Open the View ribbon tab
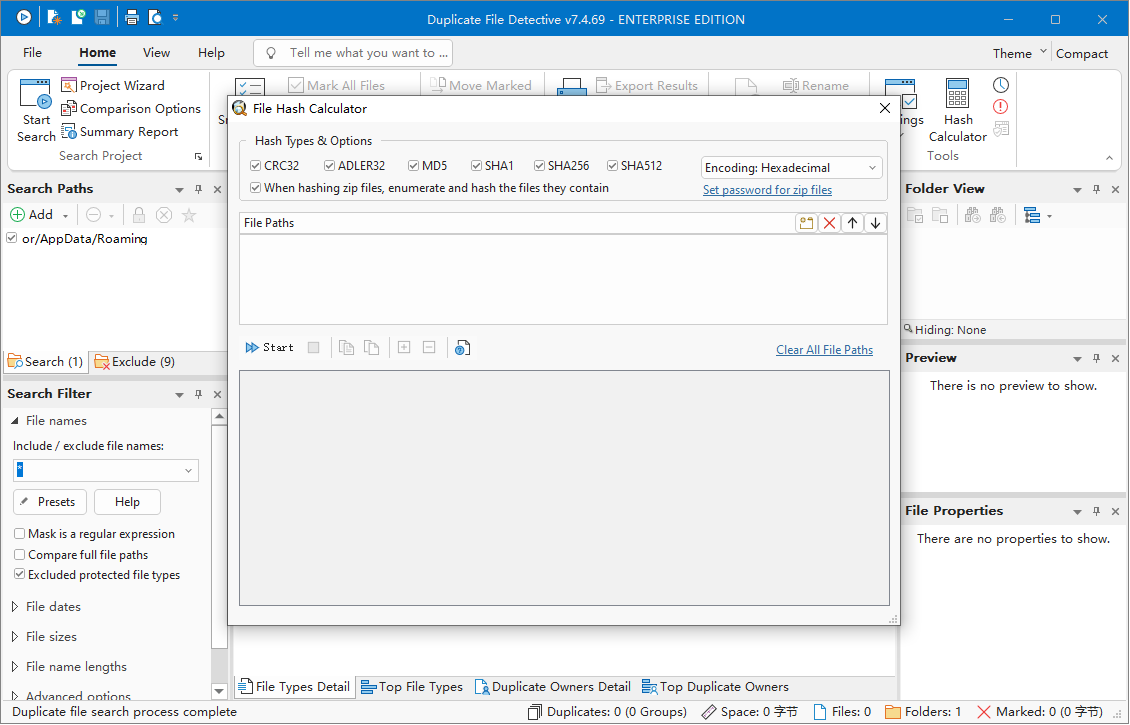The height and width of the screenshot is (725, 1130). [156, 53]
